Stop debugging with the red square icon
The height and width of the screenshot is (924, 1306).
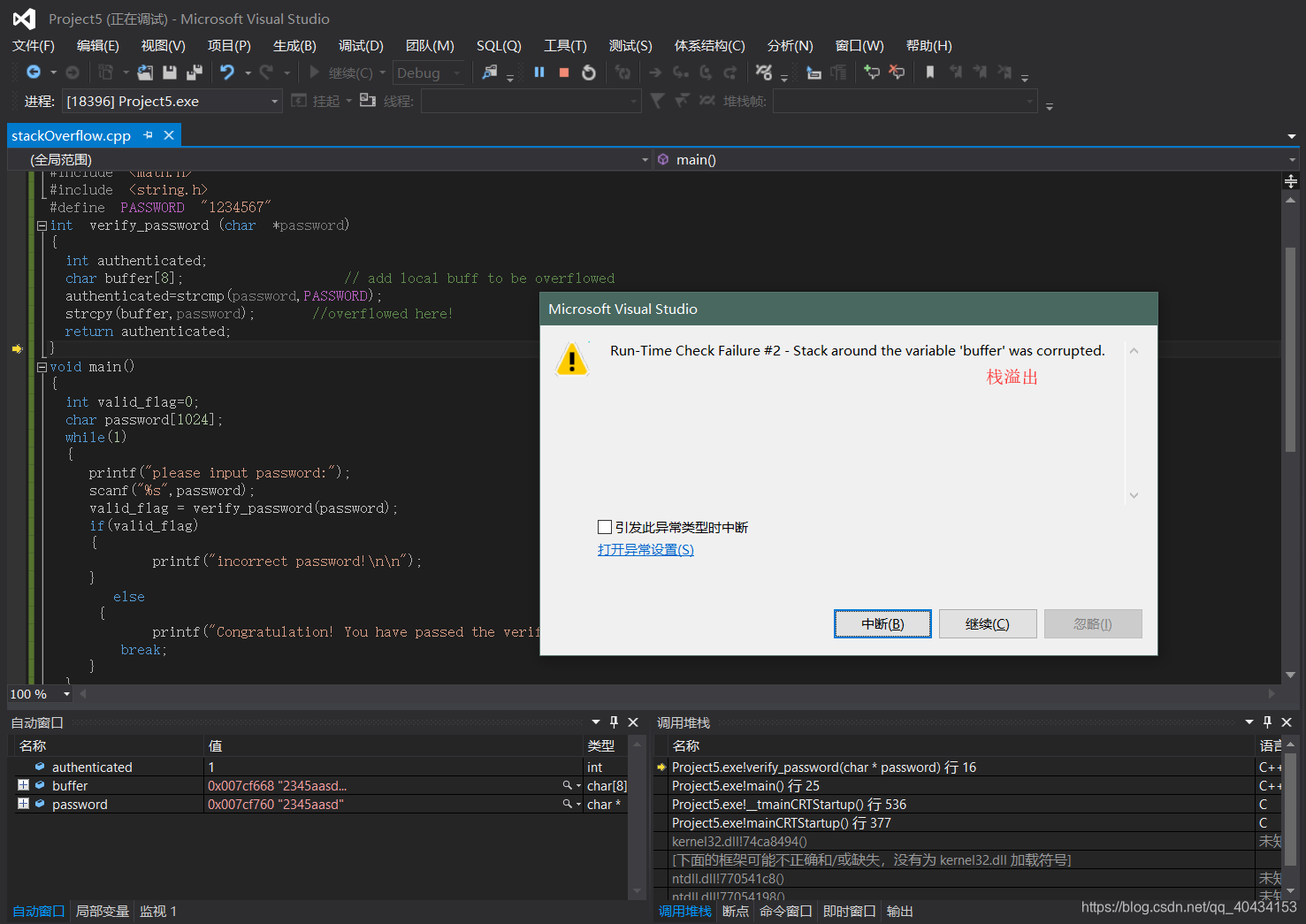[564, 73]
